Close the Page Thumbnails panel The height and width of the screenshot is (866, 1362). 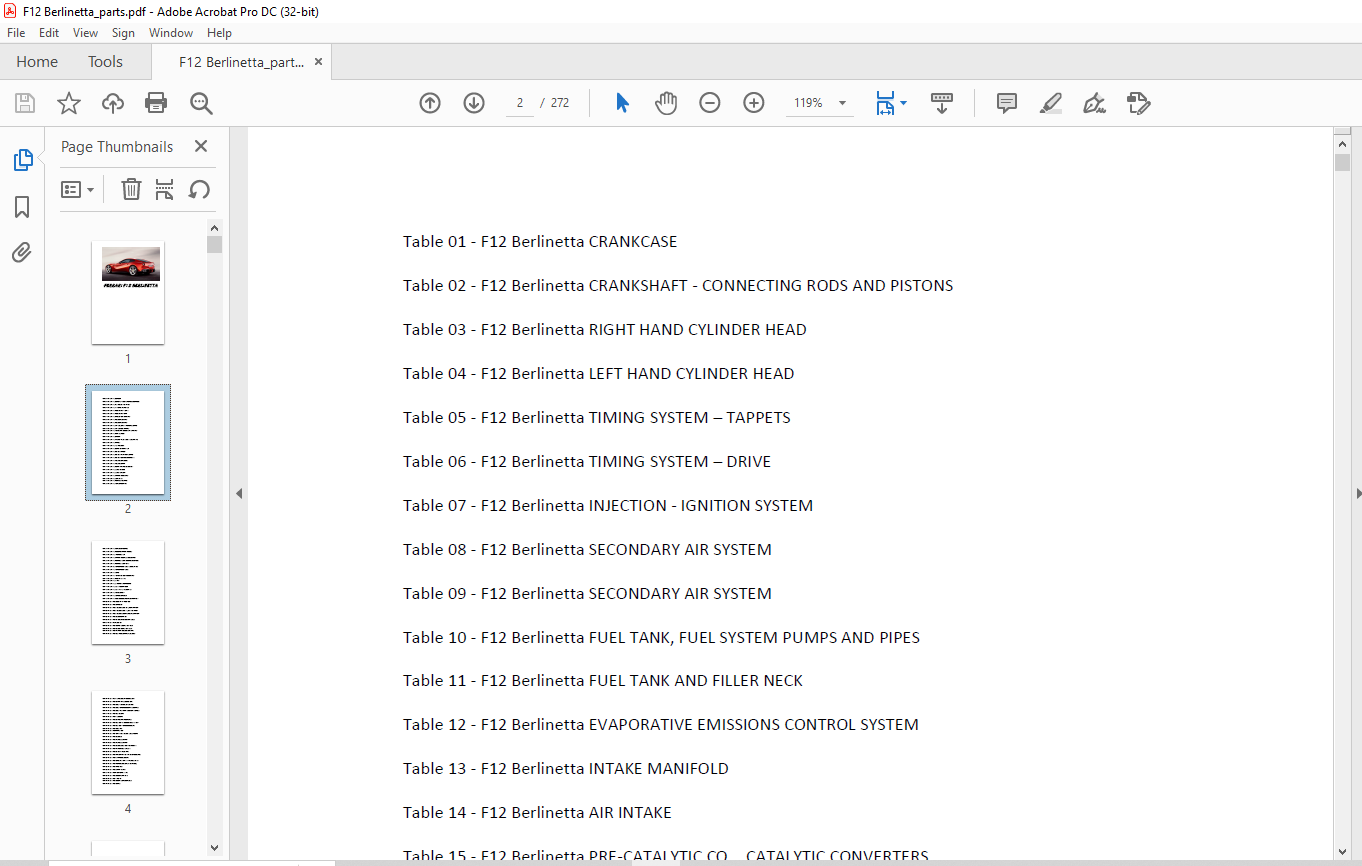click(x=201, y=146)
